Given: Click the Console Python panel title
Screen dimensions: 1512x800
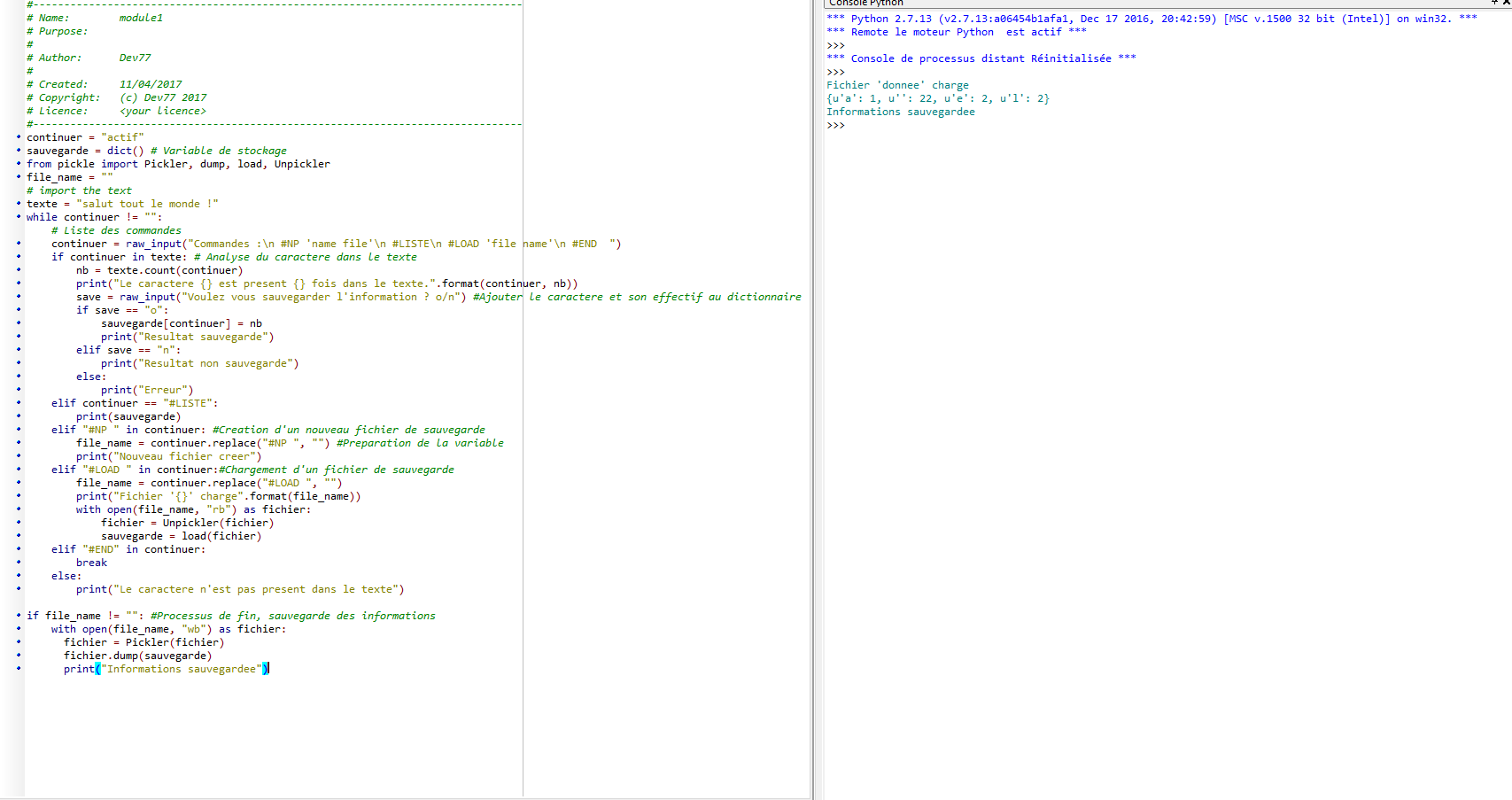Looking at the screenshot, I should click(865, 3).
